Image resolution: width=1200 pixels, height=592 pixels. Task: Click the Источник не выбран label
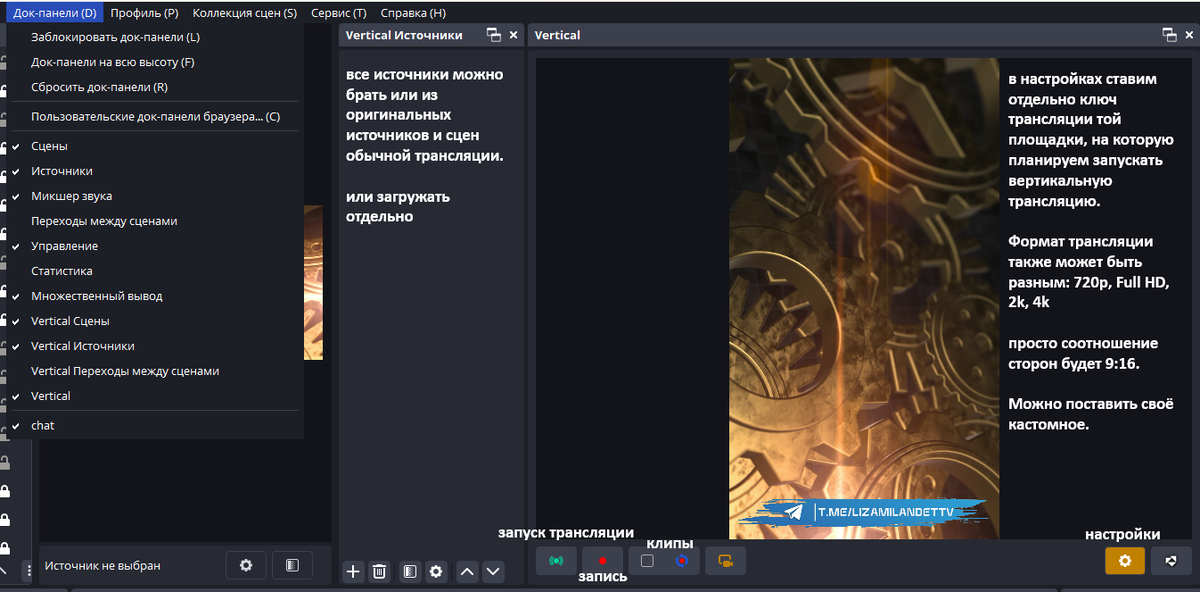pyautogui.click(x=102, y=566)
